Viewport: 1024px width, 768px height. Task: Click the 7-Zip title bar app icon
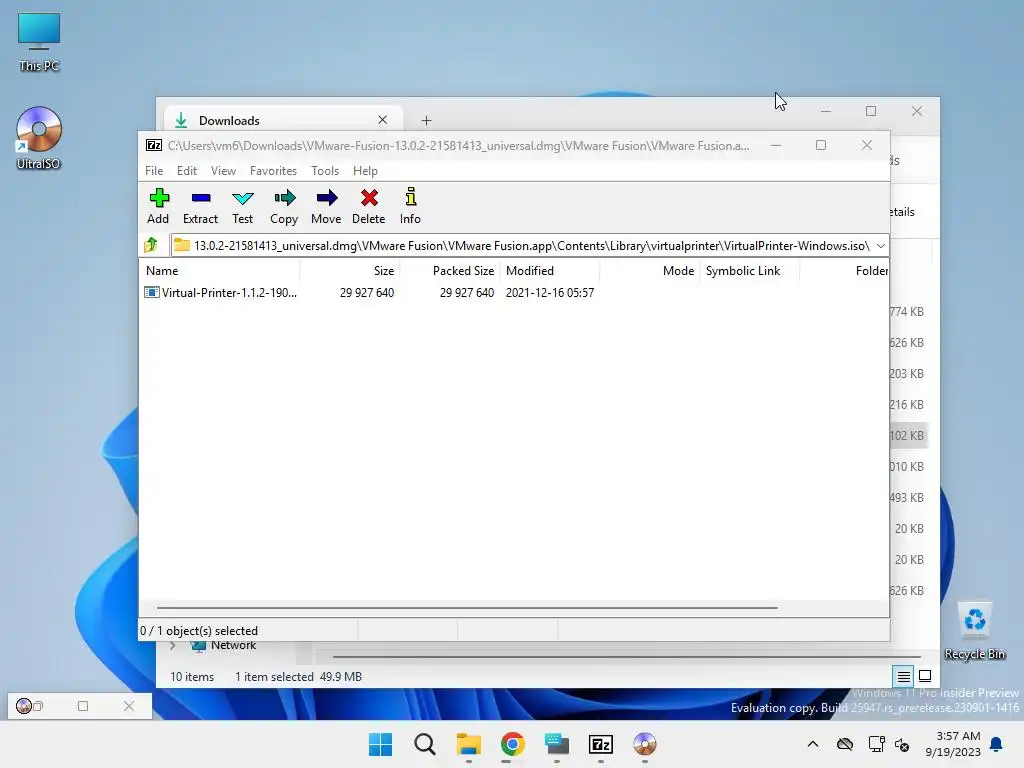(154, 145)
